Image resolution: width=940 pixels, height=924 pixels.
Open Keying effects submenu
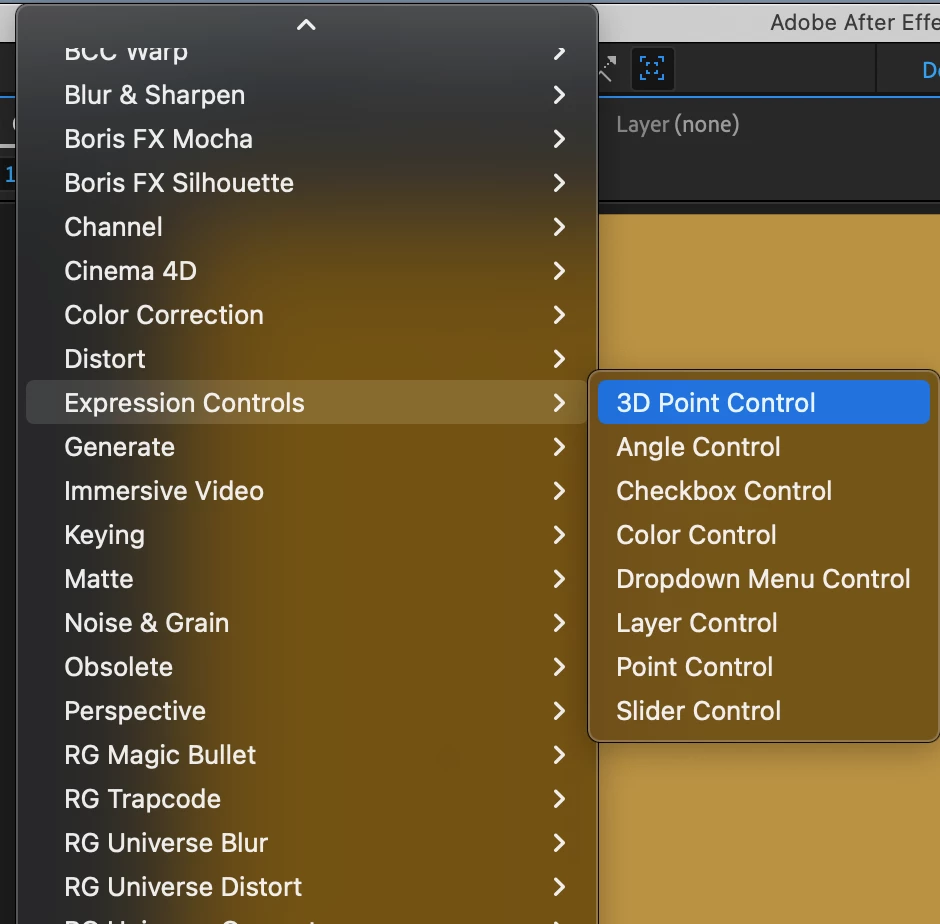[x=306, y=535]
